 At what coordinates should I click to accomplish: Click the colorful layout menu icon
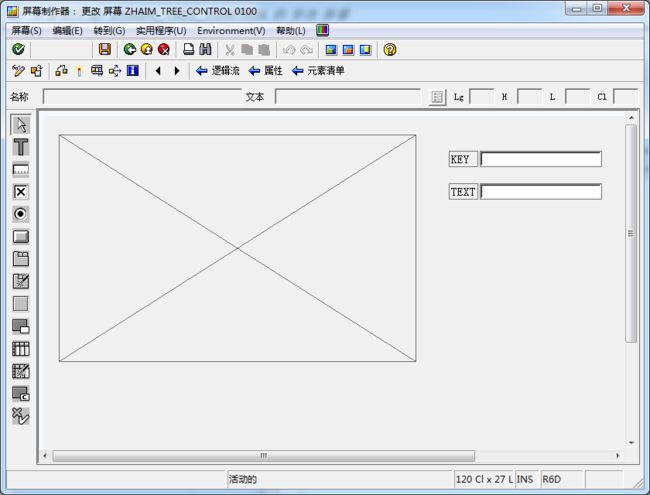[323, 30]
